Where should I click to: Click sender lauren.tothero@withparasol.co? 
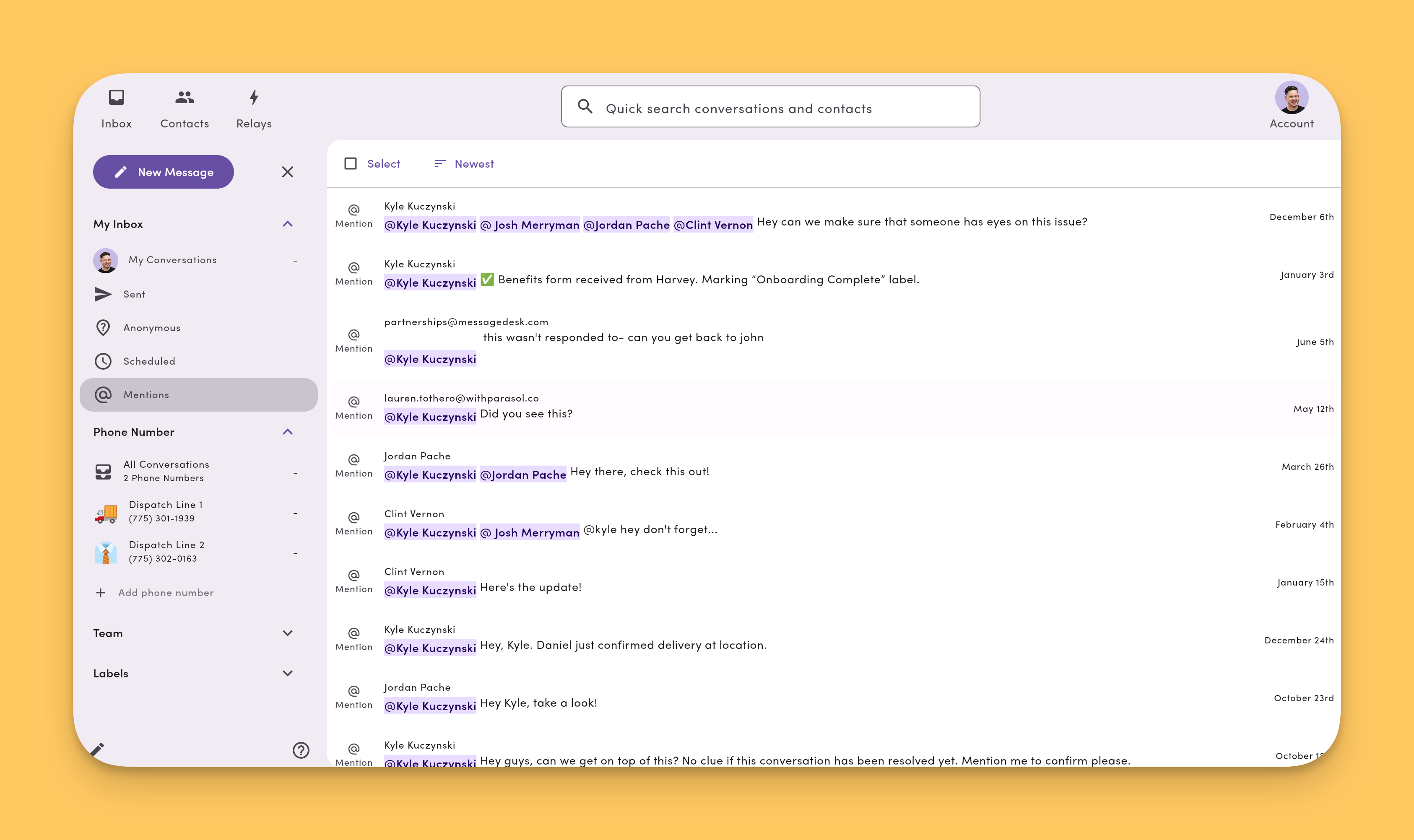(x=462, y=399)
